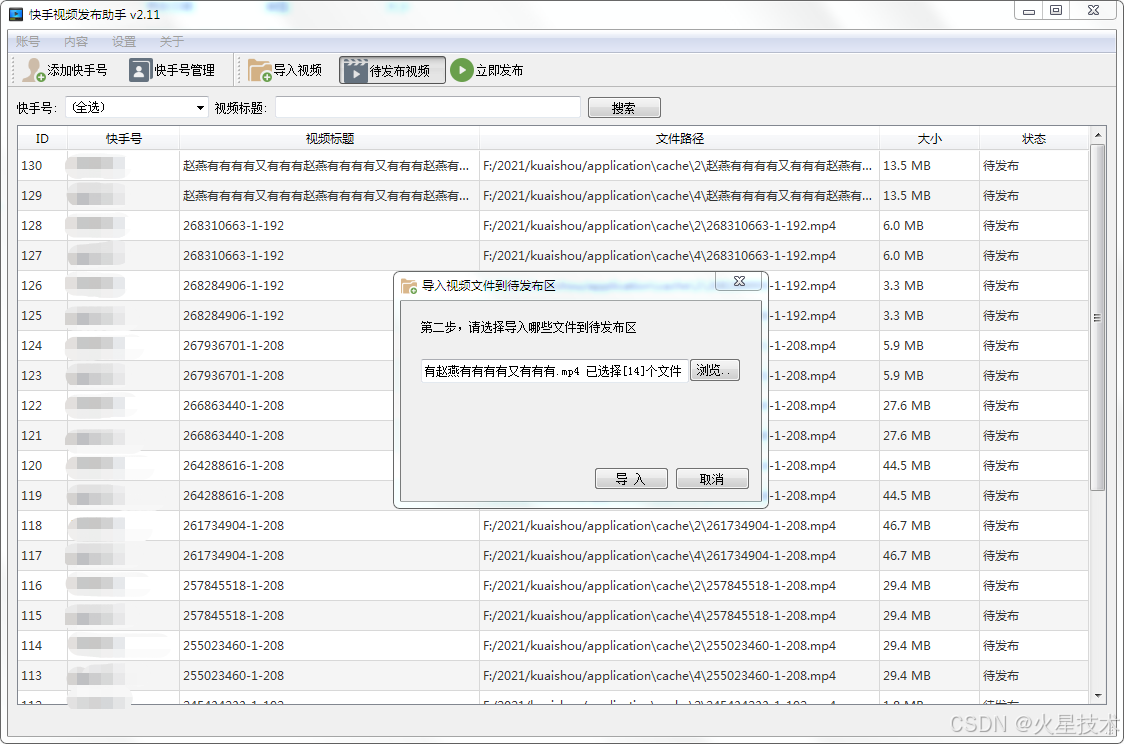The width and height of the screenshot is (1124, 744).
Task: Click 待发布 status in row 125
Action: coord(1001,315)
